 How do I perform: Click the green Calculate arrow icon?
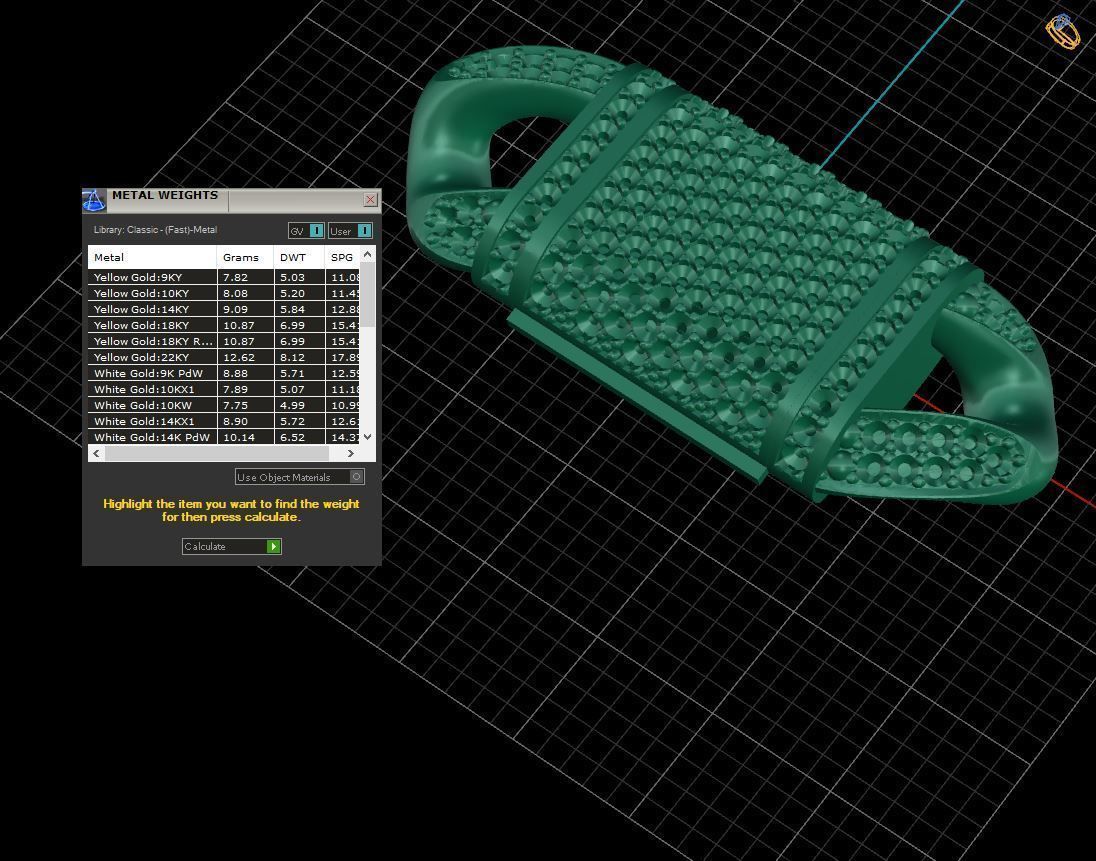pos(274,547)
